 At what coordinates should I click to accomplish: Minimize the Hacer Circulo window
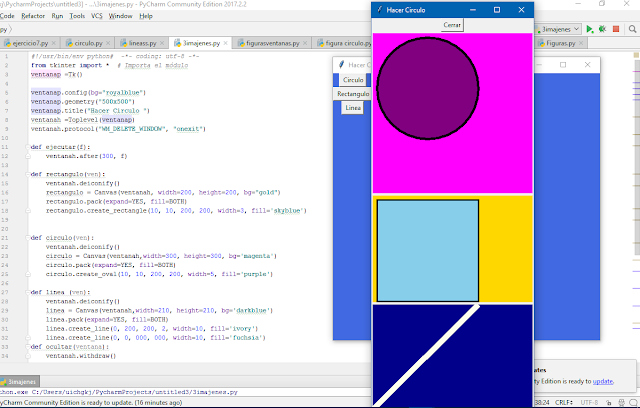pos(473,10)
